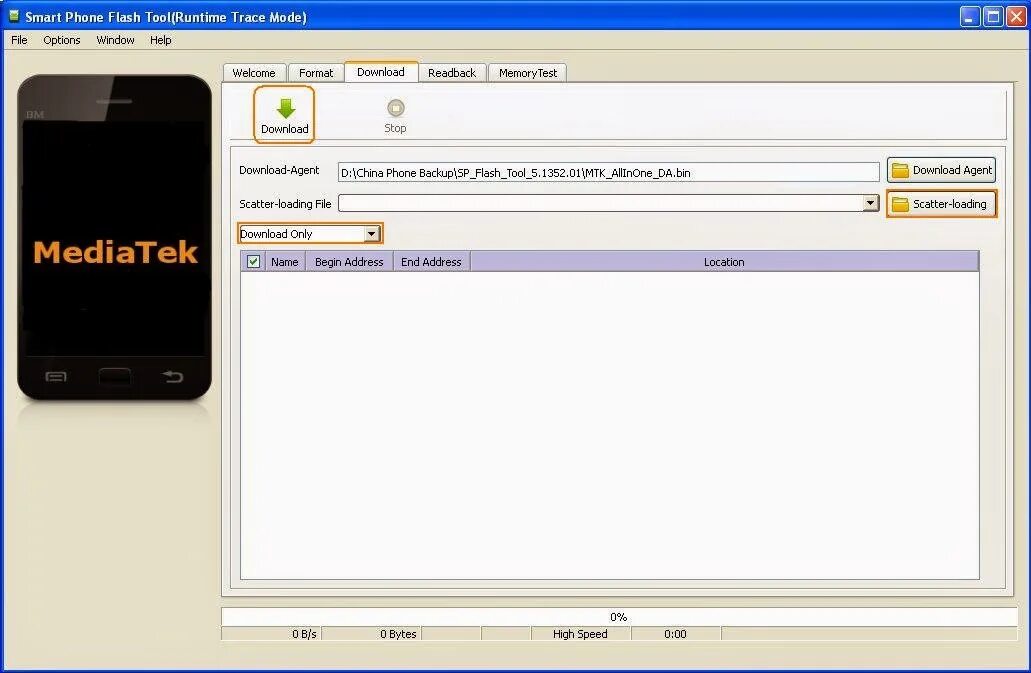The image size is (1031, 673).
Task: Switch to the MemoryTest tab
Action: coord(527,73)
